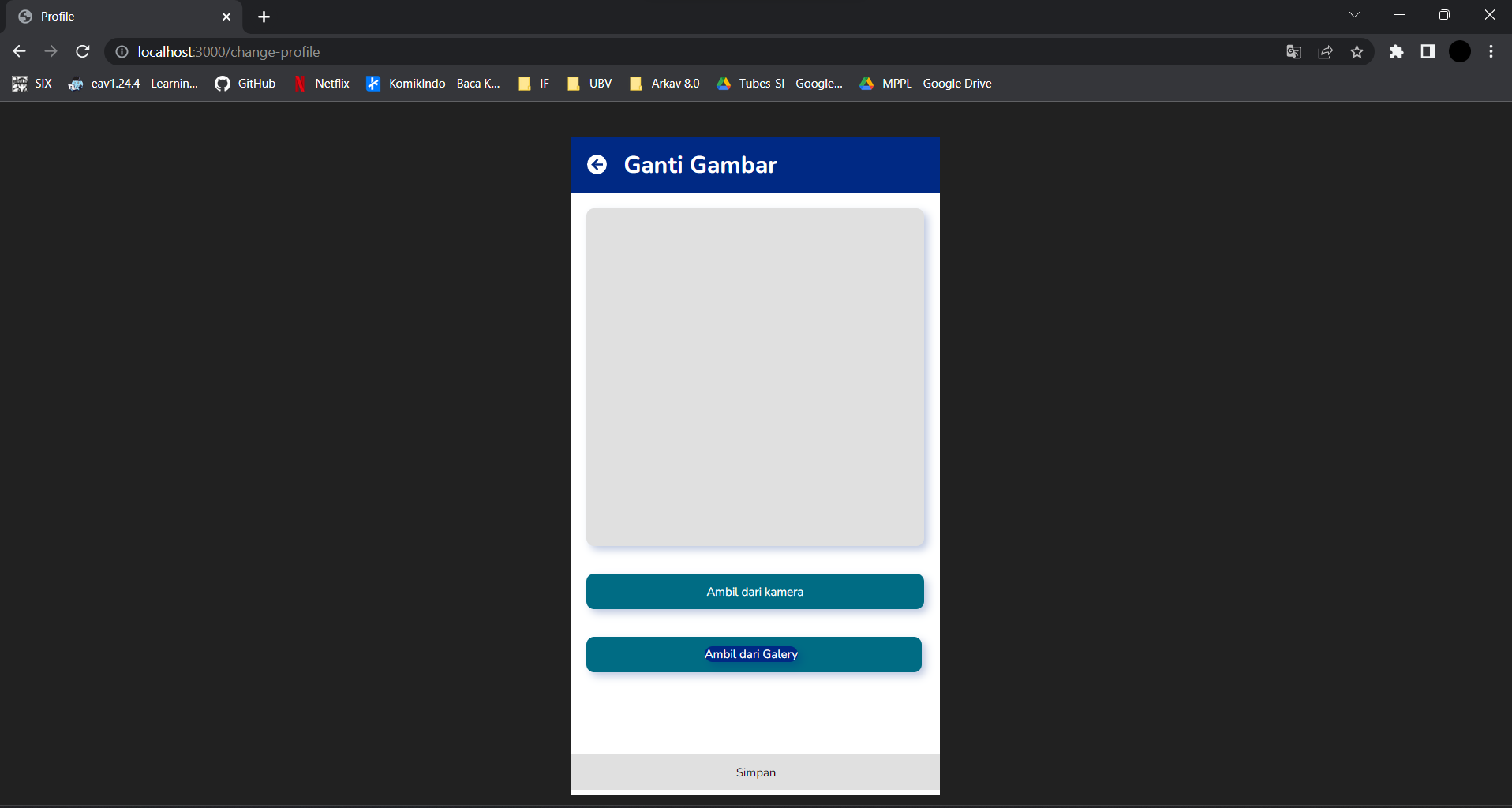Click the Ganti Gambar header title

[700, 164]
